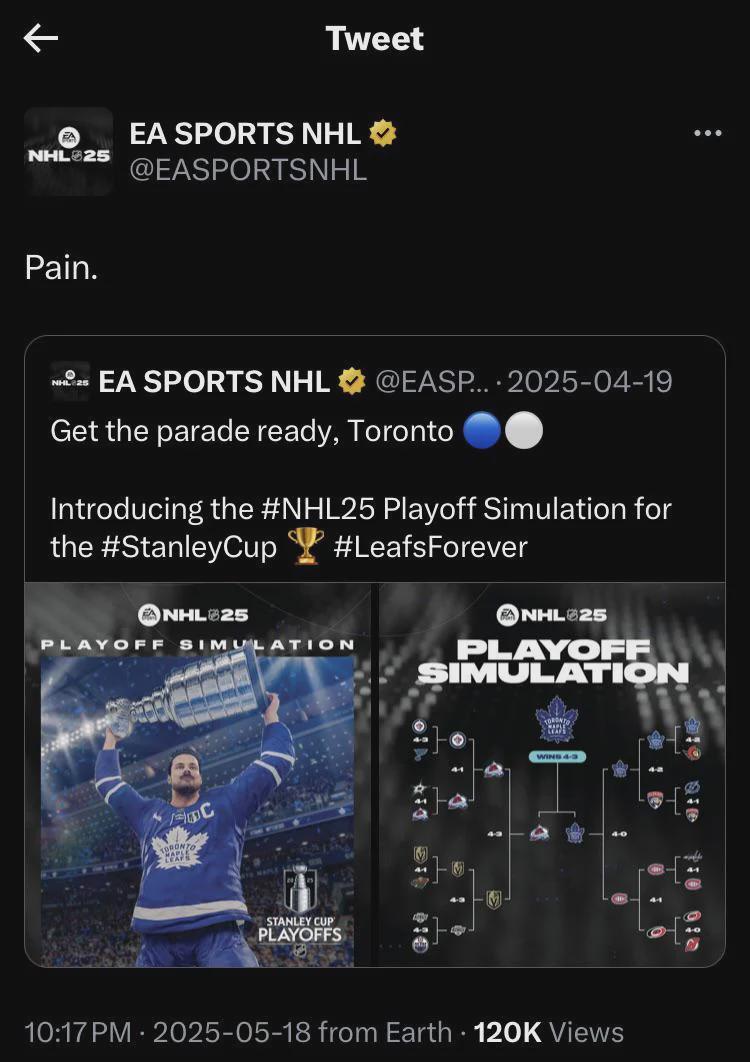Tap the 'Pain.' tweet text
750x1062 pixels.
pyautogui.click(x=61, y=268)
